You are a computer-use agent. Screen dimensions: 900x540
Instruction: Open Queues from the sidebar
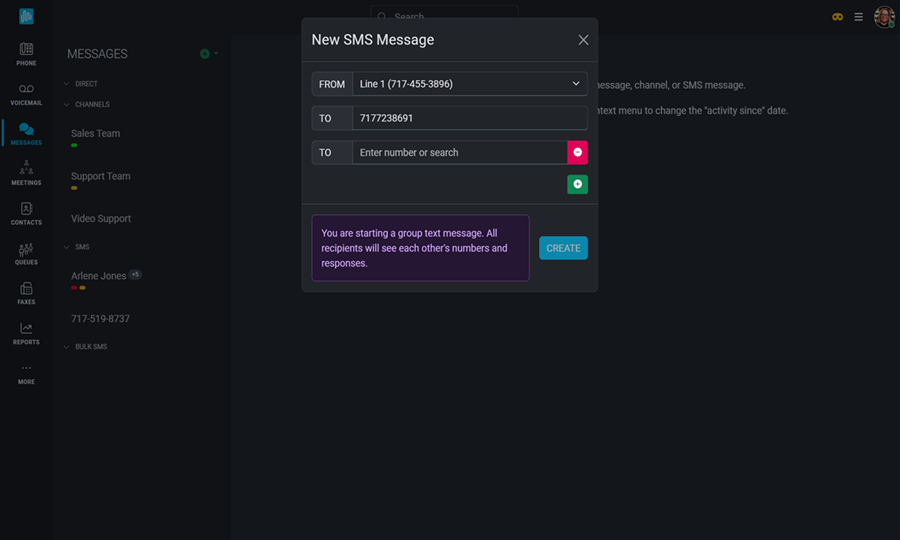pos(26,253)
